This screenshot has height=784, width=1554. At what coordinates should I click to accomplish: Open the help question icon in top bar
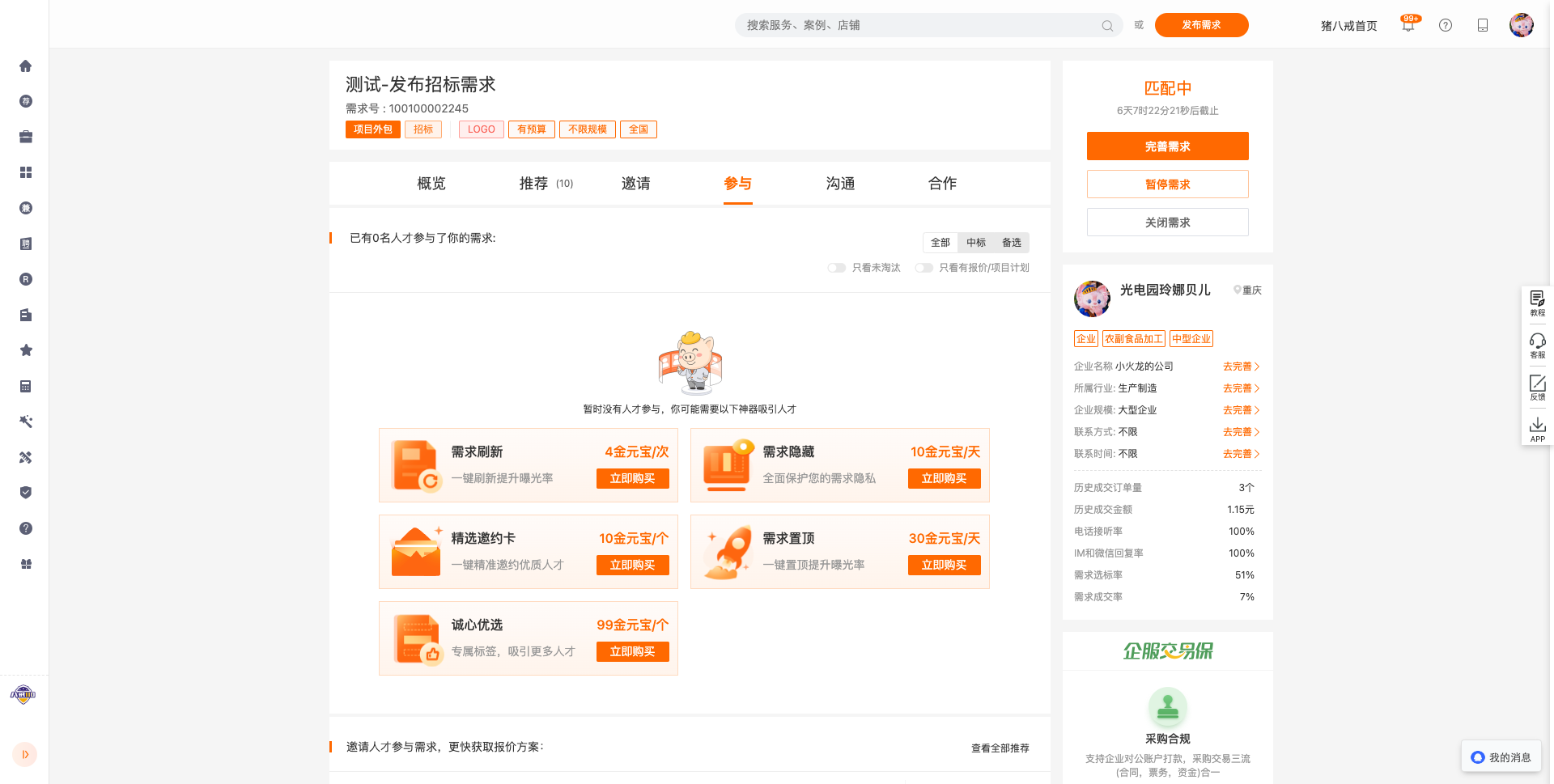[x=1446, y=25]
